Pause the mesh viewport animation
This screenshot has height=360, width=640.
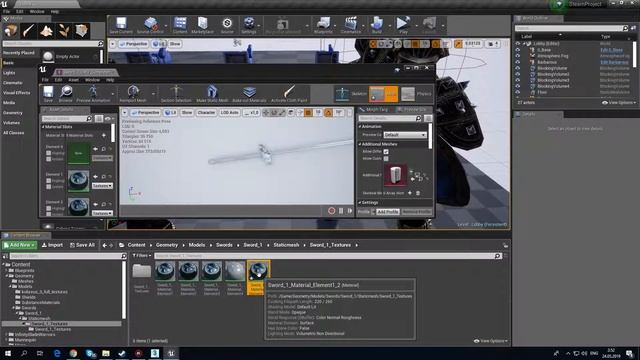pos(341,211)
